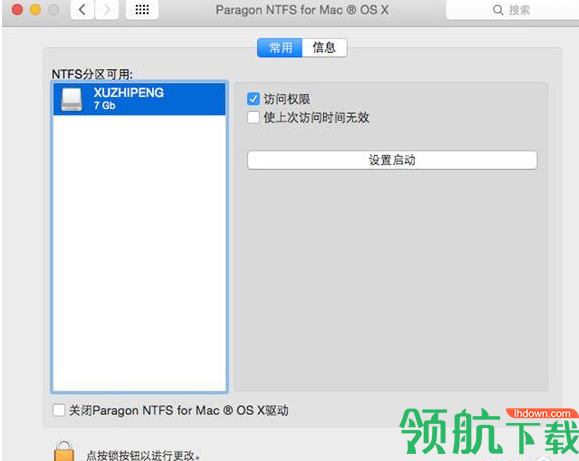Tick 关闭Paragon NTFS for Mac OS X驱动 checkbox
579x461 pixels.
coord(59,410)
